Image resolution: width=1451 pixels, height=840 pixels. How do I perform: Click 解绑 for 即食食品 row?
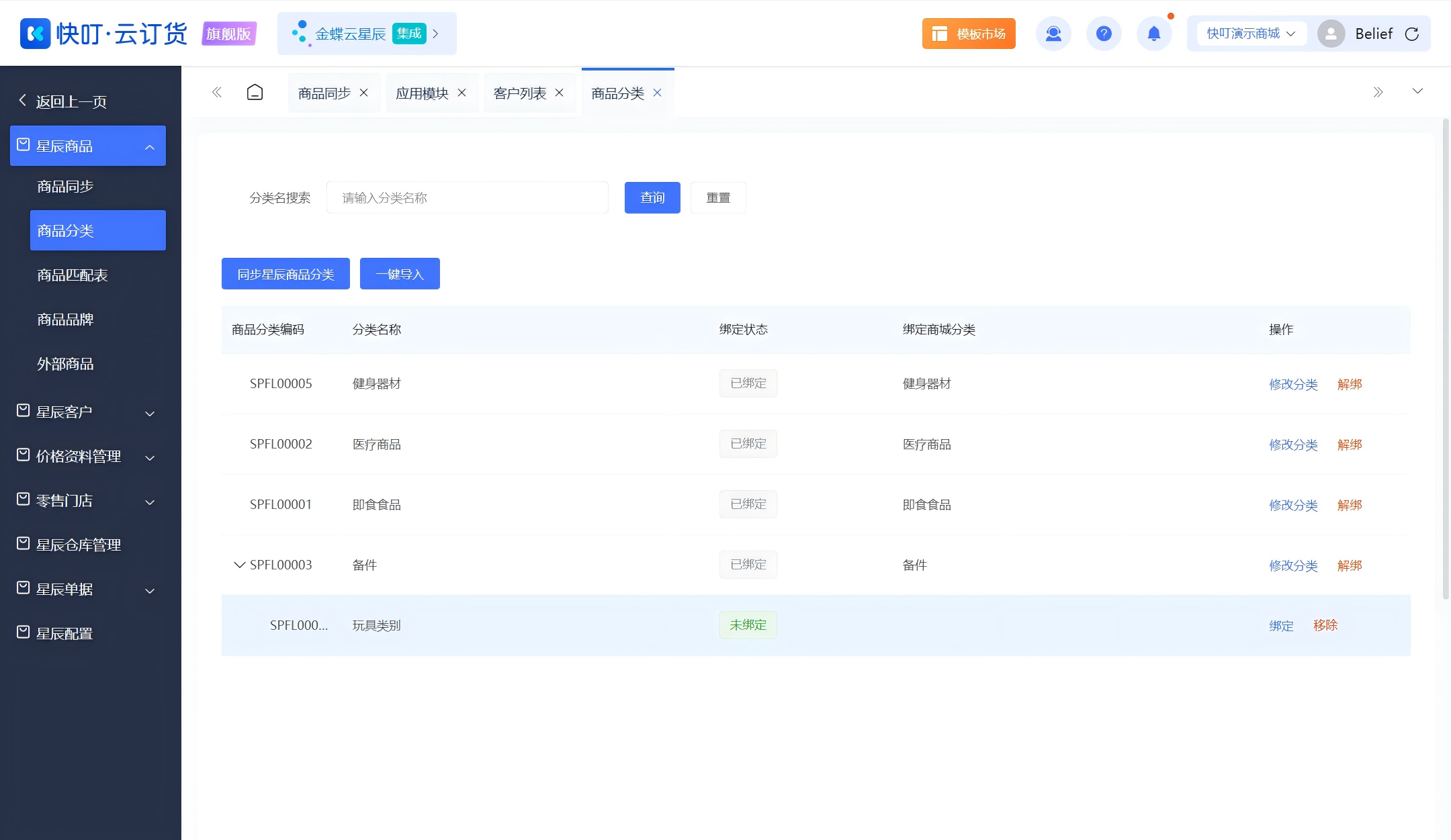[x=1350, y=505]
